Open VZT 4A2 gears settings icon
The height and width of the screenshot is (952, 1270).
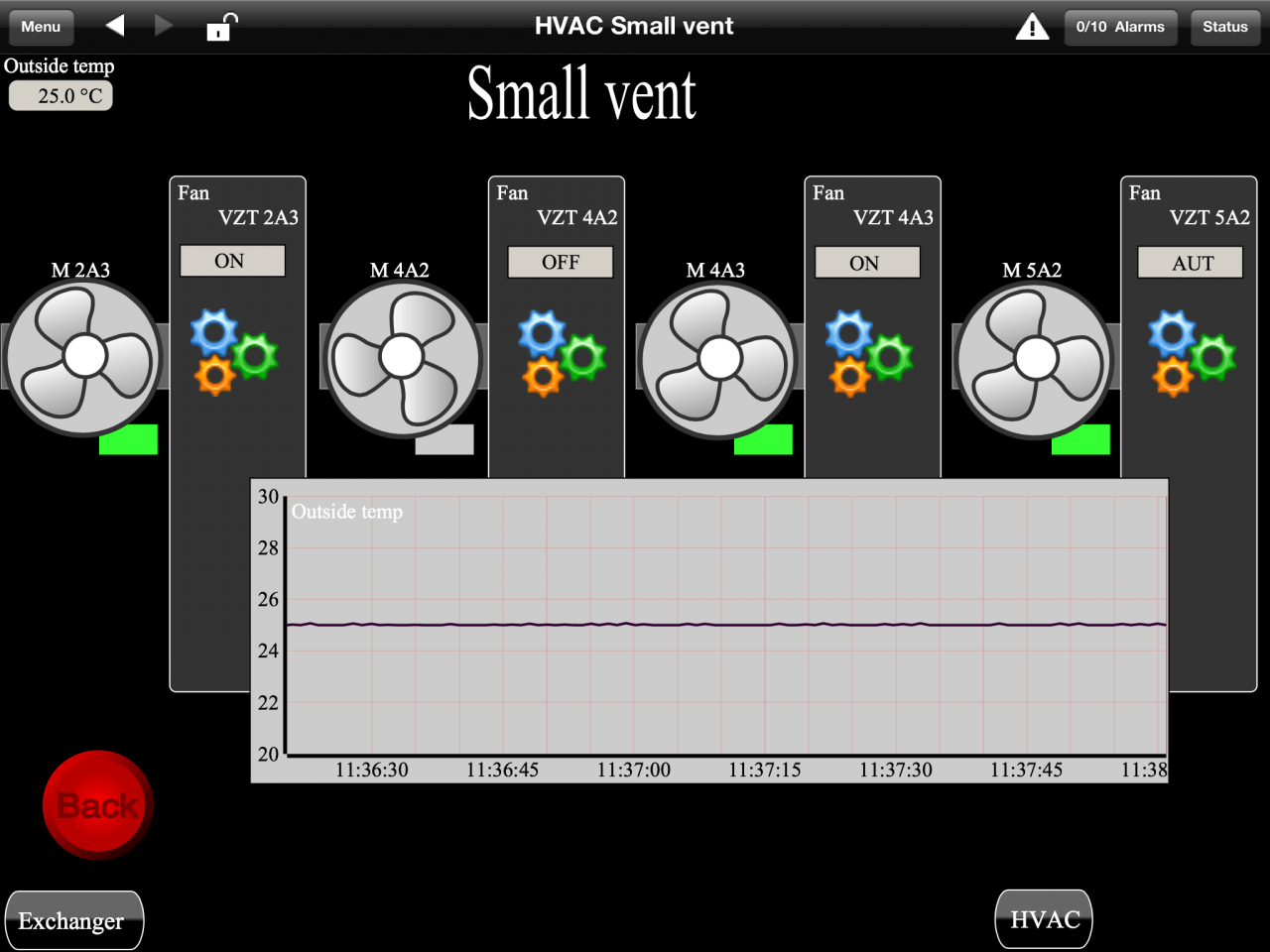[x=562, y=354]
